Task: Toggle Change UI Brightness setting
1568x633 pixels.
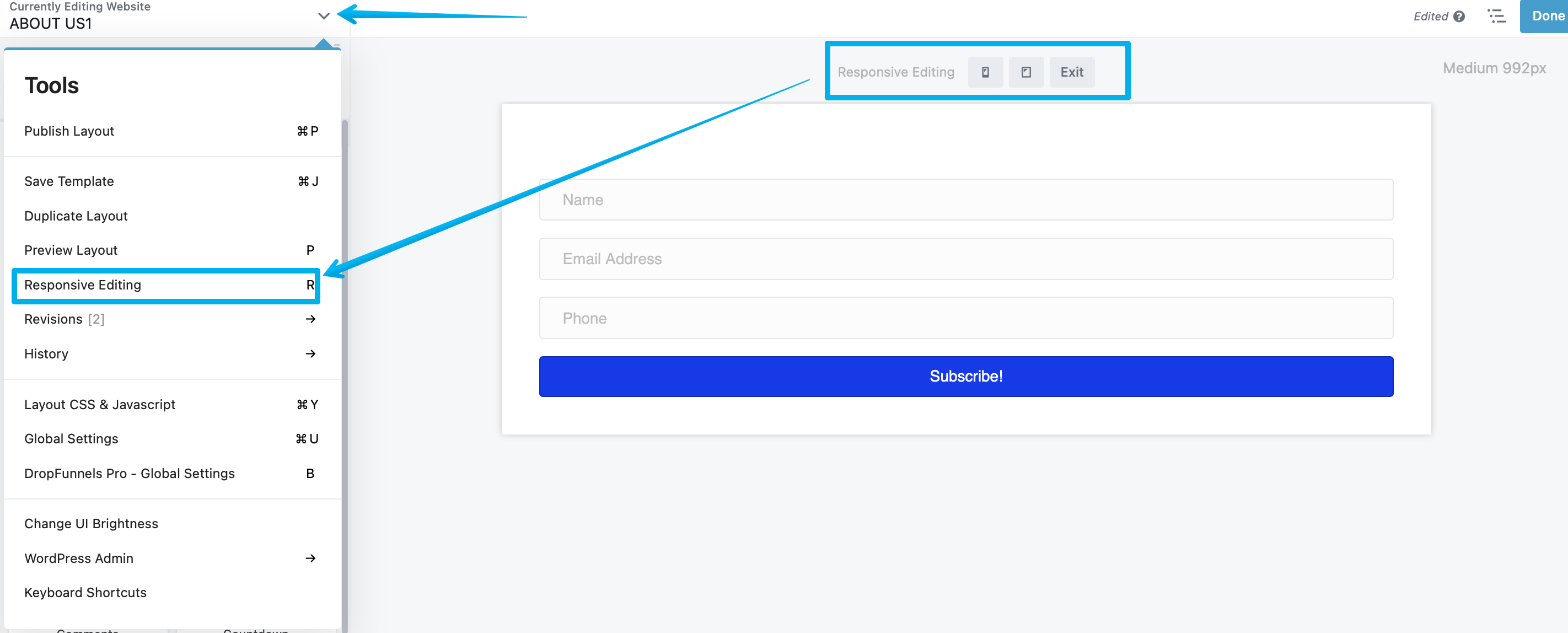Action: click(x=90, y=523)
